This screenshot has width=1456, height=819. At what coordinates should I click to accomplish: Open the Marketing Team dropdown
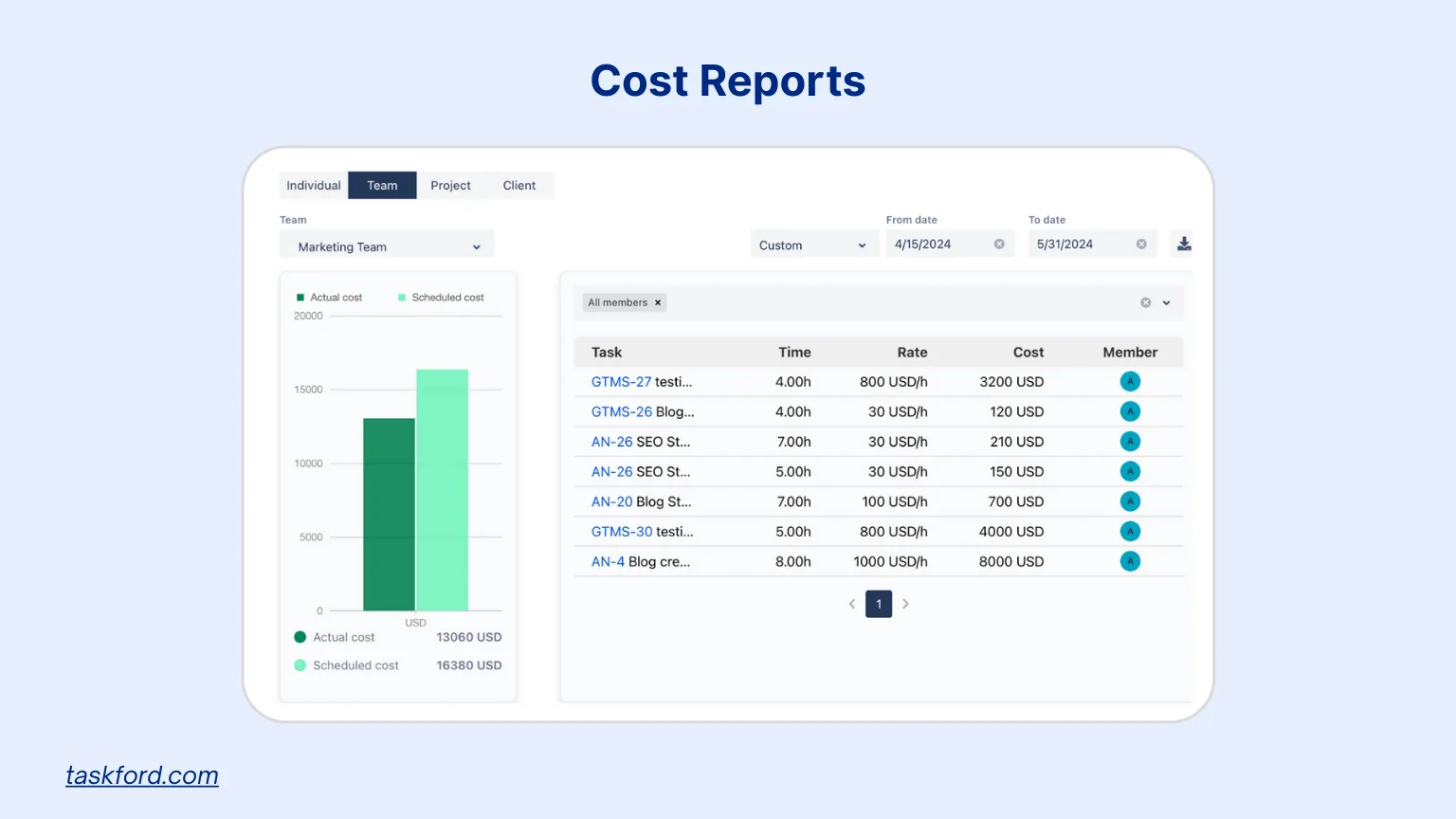[x=387, y=244]
